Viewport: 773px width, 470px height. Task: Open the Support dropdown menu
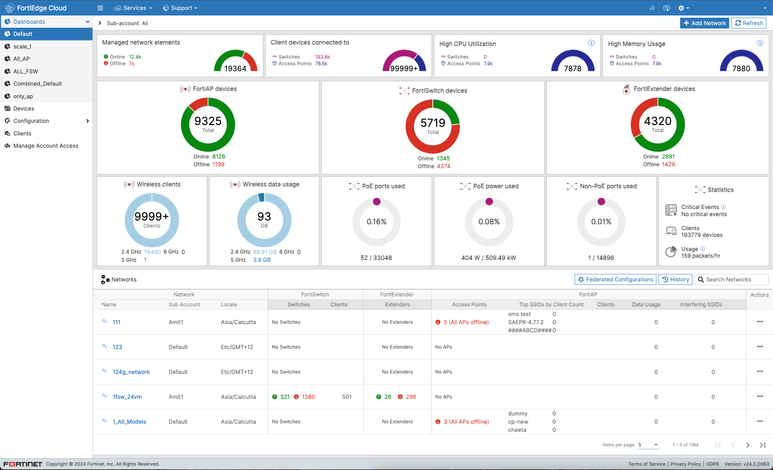[181, 7]
